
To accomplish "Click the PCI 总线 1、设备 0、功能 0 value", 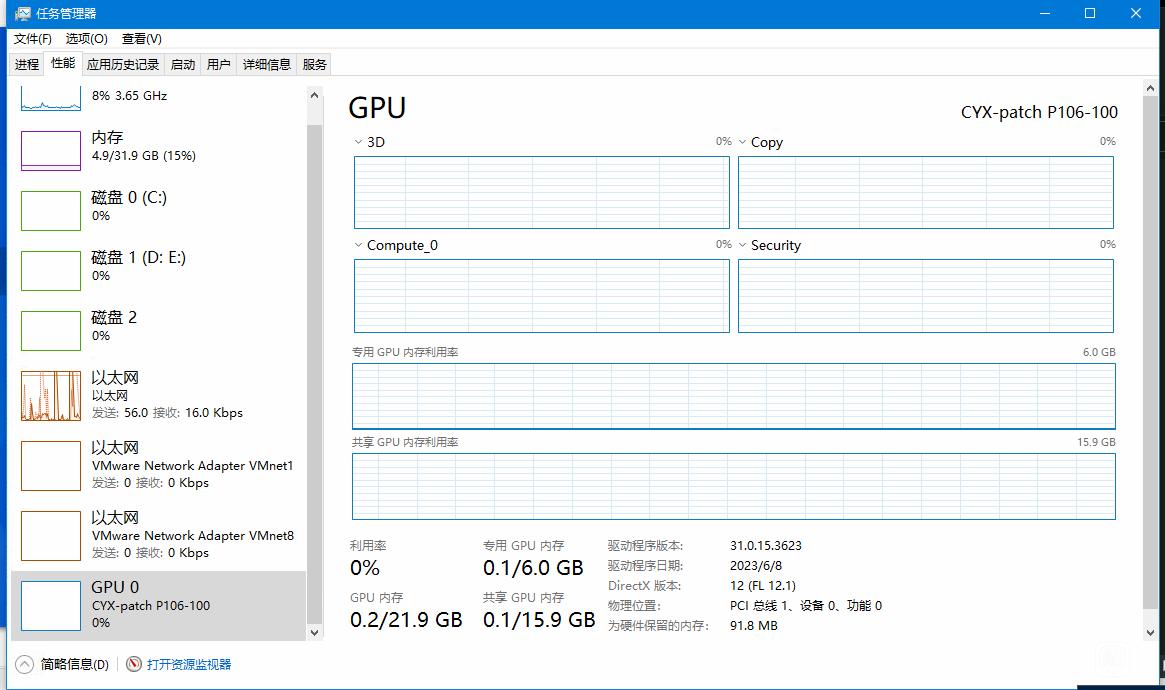I will pos(806,605).
